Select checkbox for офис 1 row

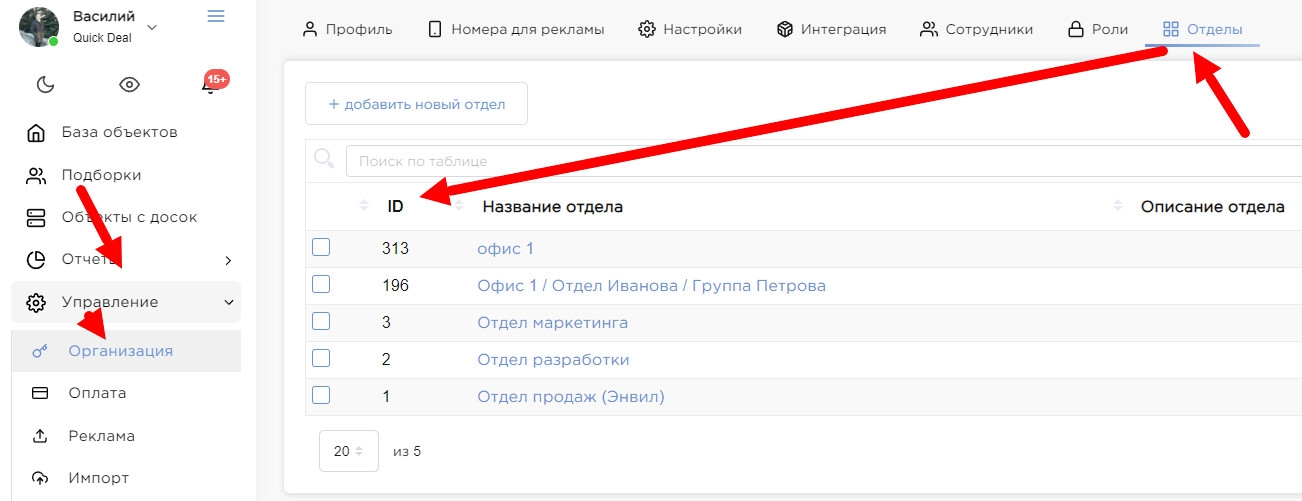[x=321, y=248]
